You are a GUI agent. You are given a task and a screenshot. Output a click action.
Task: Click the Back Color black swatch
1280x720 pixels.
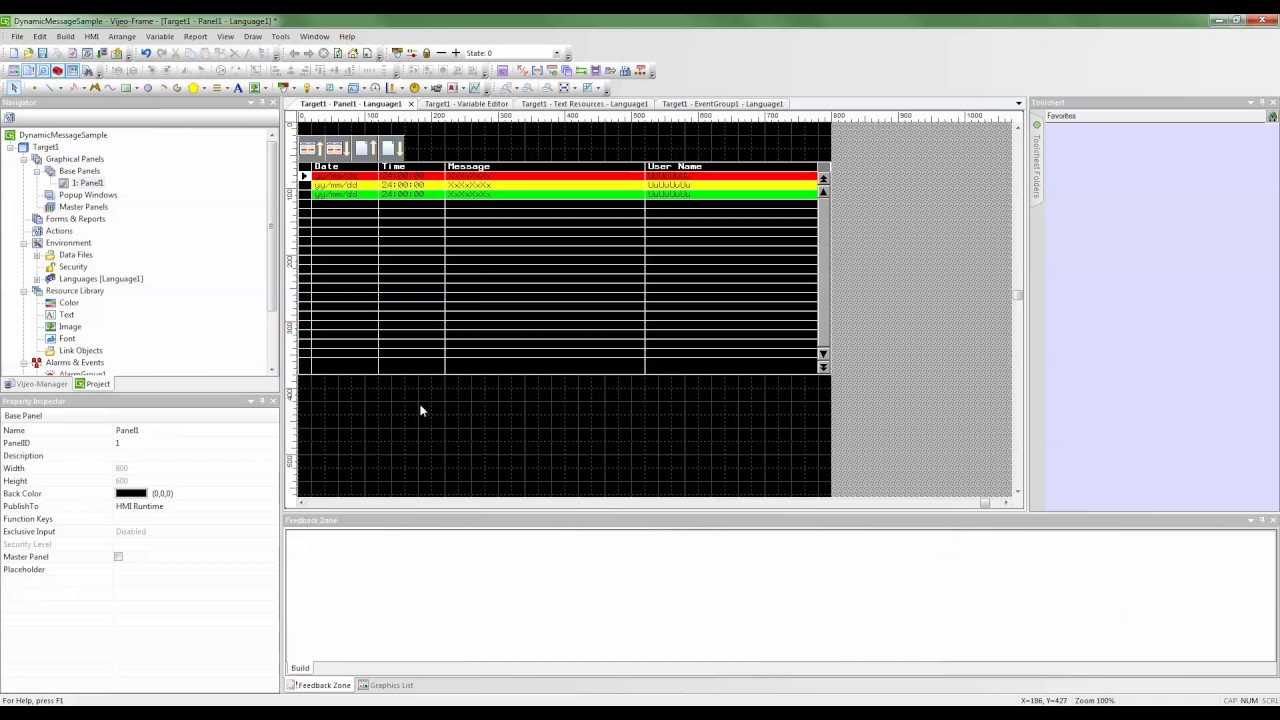pos(131,494)
